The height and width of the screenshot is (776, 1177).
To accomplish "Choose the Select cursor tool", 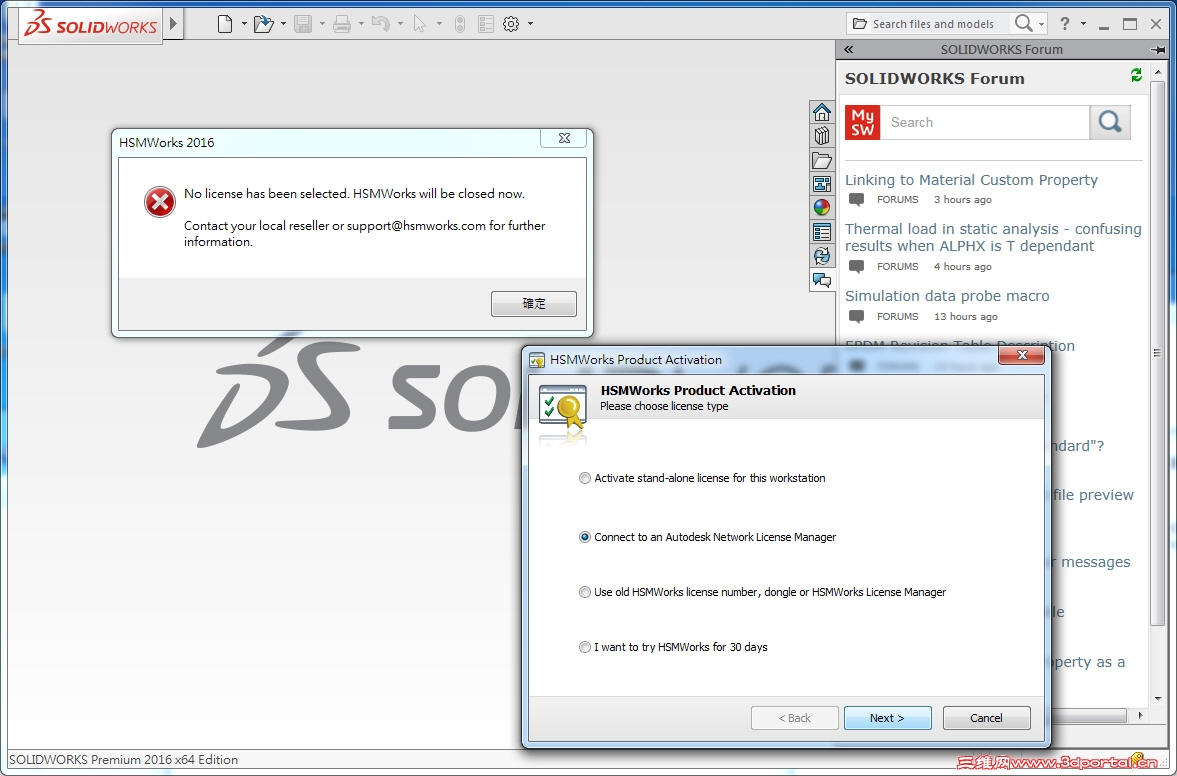I will coord(420,24).
